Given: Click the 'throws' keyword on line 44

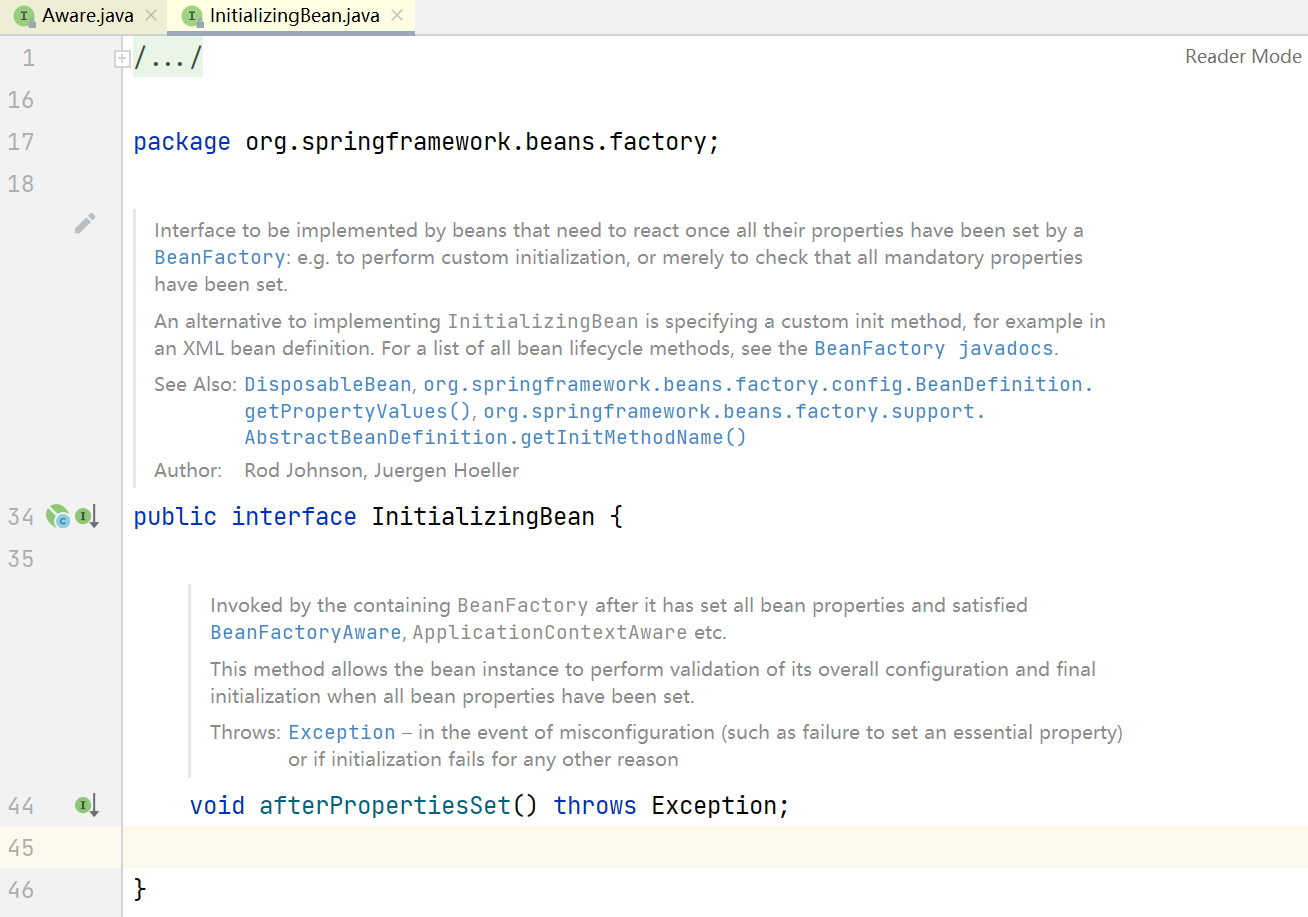Looking at the screenshot, I should click(595, 806).
